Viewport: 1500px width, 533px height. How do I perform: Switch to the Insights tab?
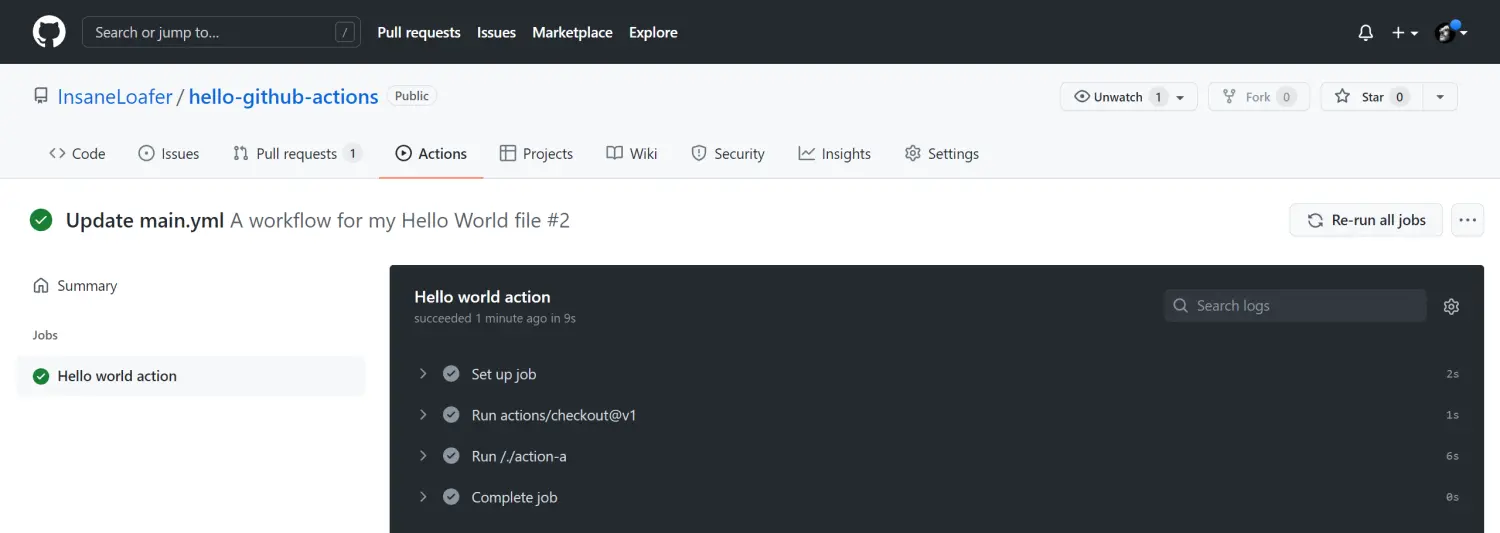(835, 154)
